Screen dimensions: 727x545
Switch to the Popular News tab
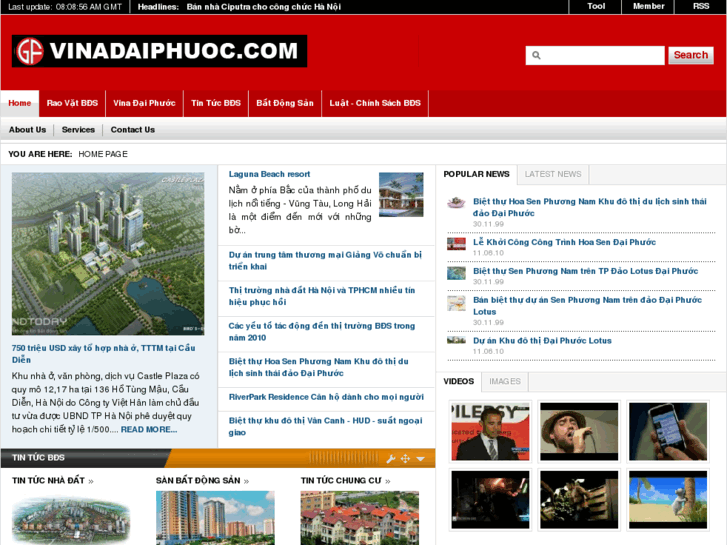(x=476, y=174)
